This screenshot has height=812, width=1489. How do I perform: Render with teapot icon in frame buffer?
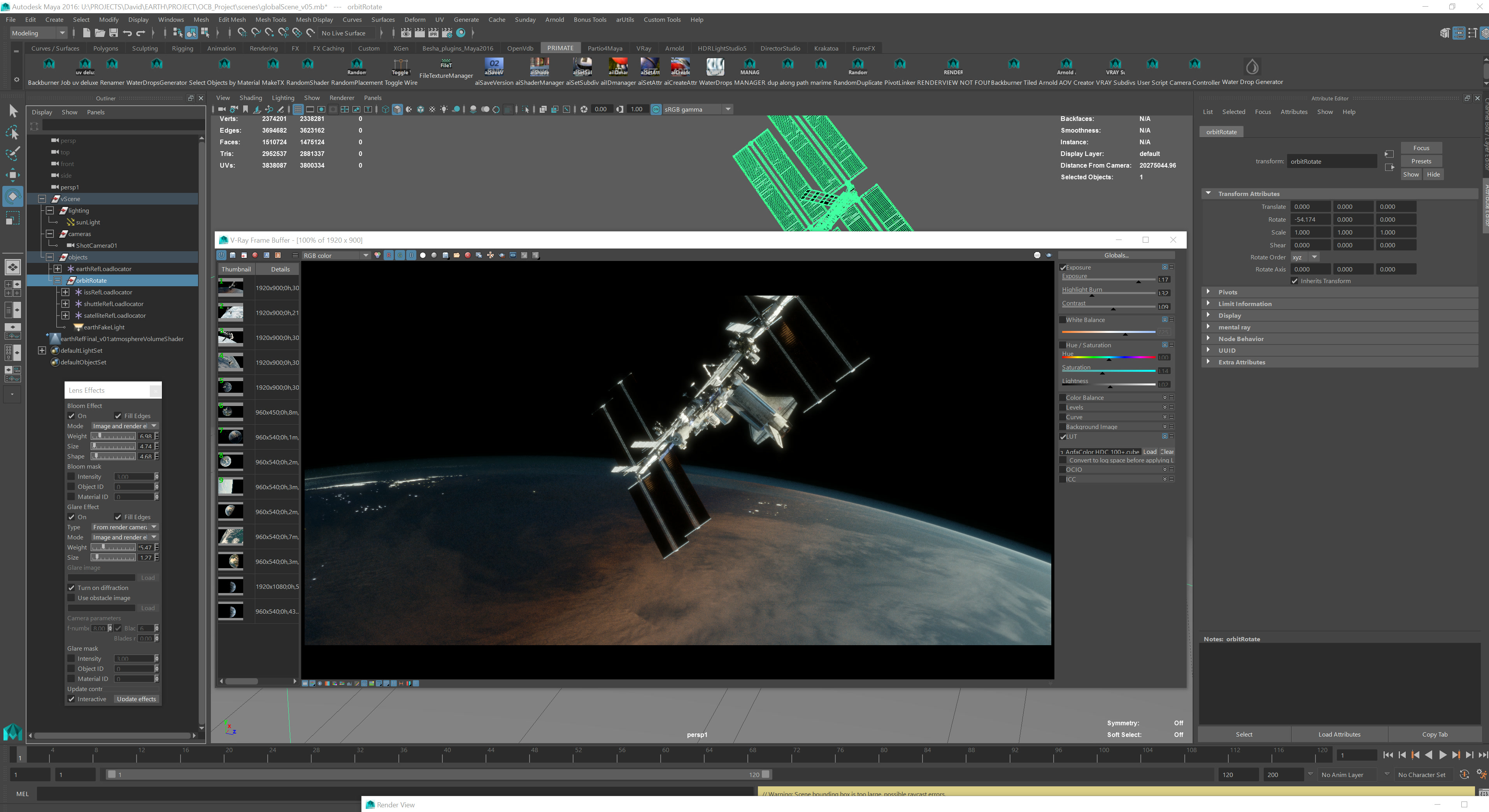tap(1049, 255)
